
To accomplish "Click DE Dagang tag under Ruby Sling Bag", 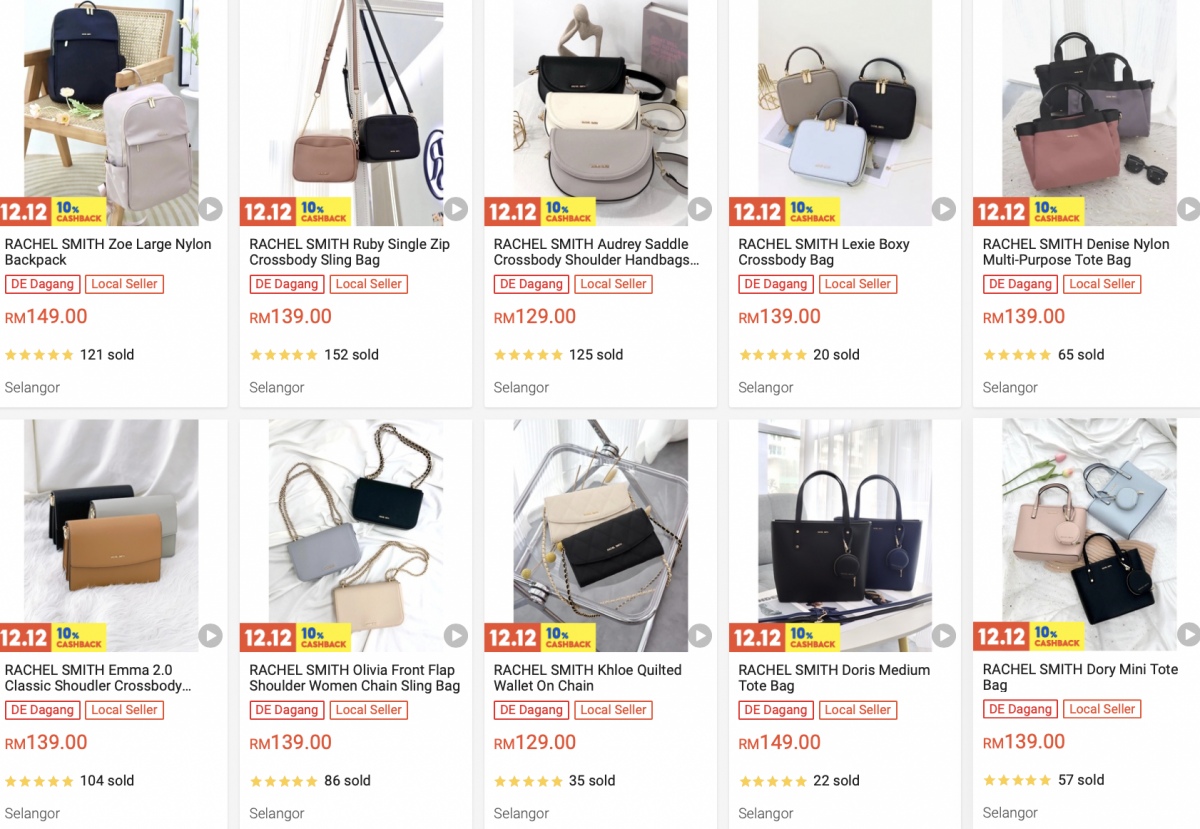I will click(x=289, y=284).
